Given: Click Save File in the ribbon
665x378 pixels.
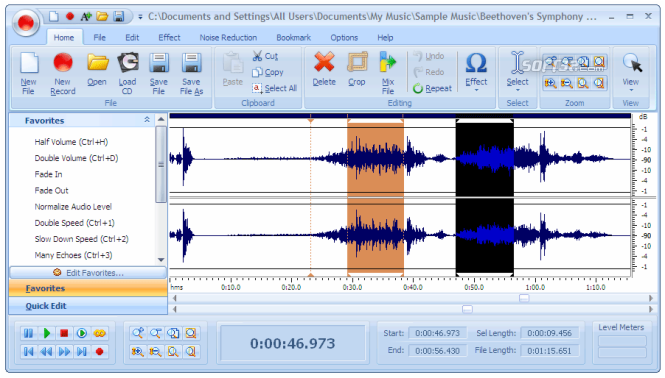Looking at the screenshot, I should 159,73.
